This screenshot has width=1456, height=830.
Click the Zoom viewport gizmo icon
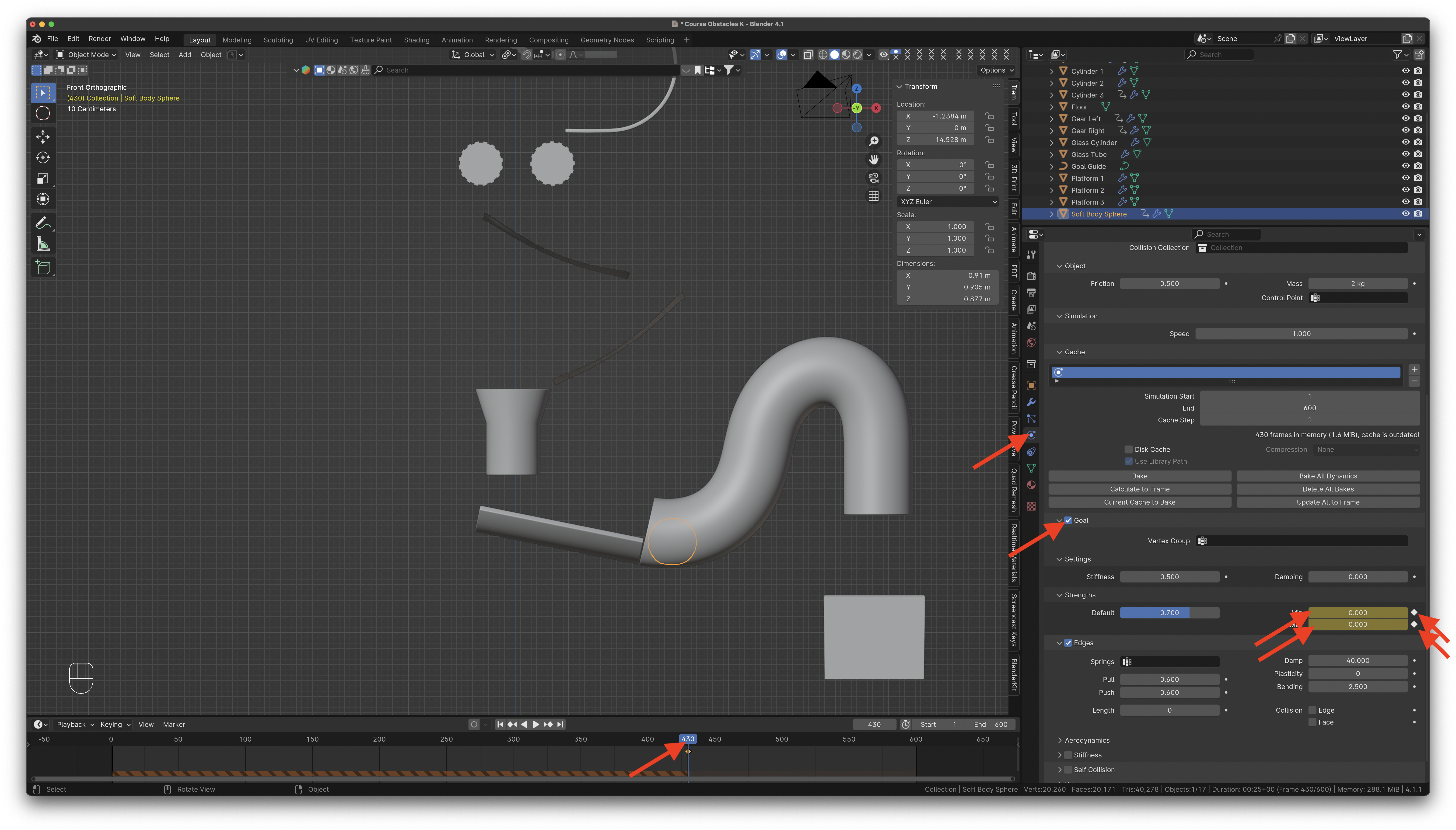point(873,141)
